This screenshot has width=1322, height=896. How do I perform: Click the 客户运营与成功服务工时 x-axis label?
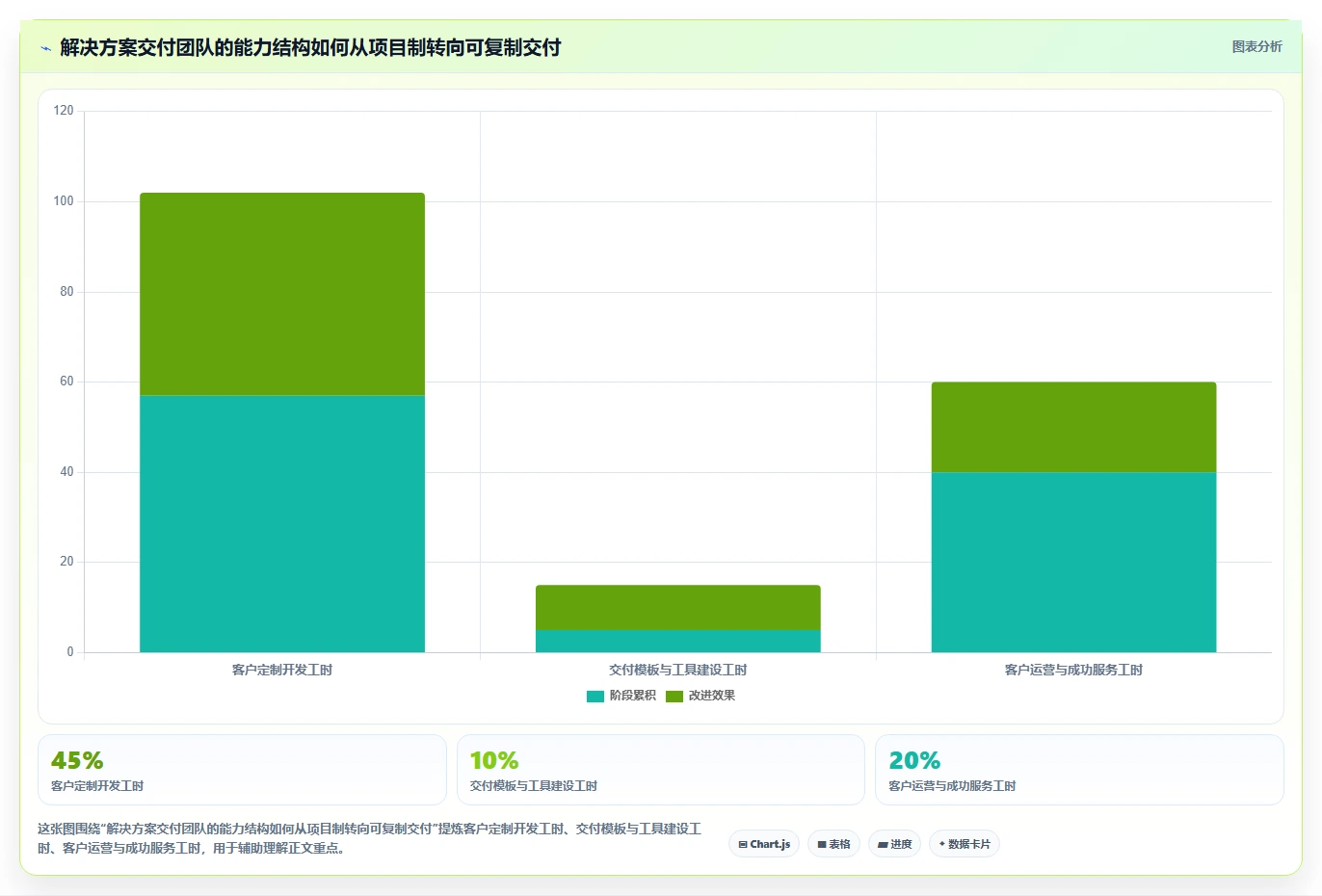[1073, 670]
